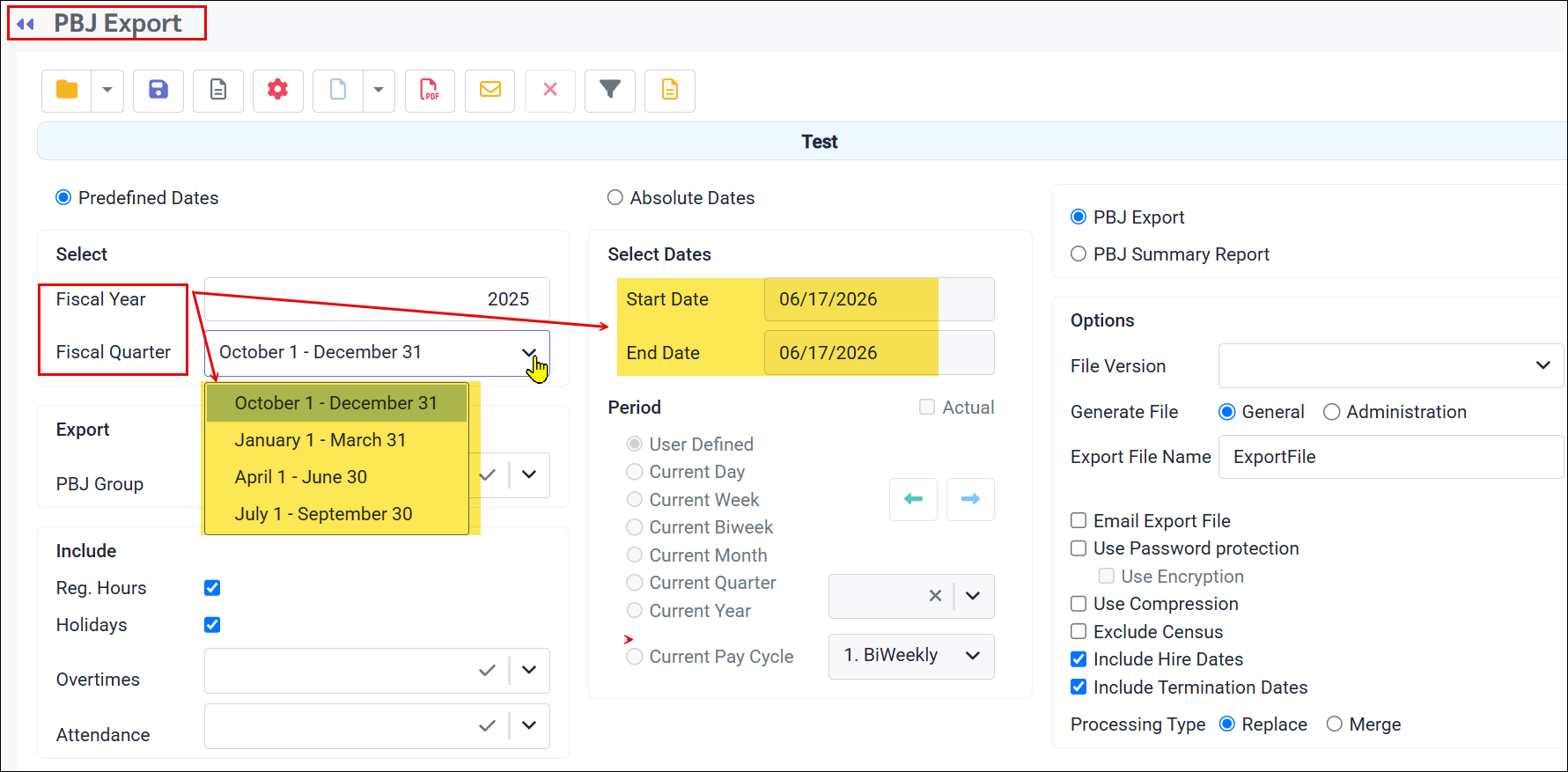
Task: Click the red settings gear icon
Action: 278,90
